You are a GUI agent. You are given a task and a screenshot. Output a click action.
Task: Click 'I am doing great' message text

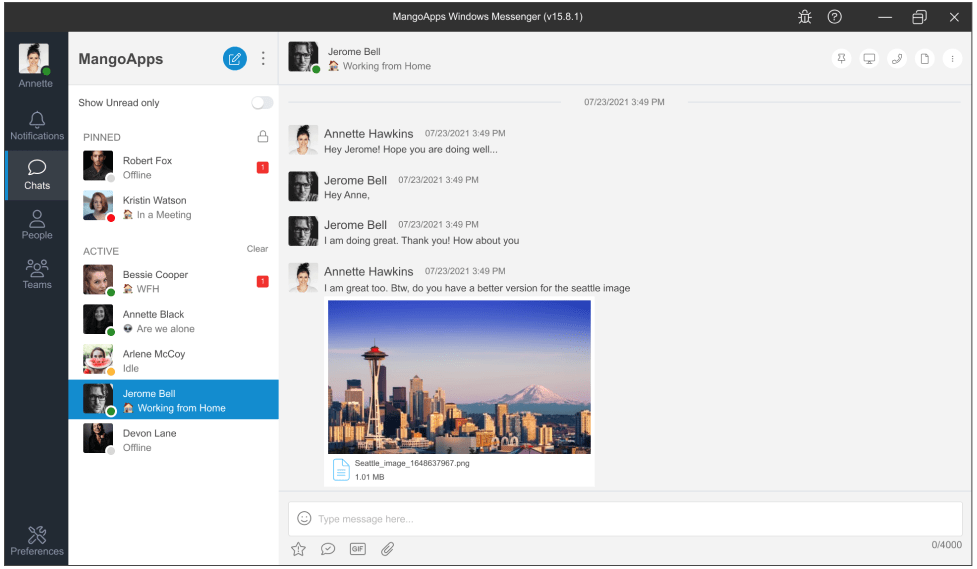(x=421, y=241)
